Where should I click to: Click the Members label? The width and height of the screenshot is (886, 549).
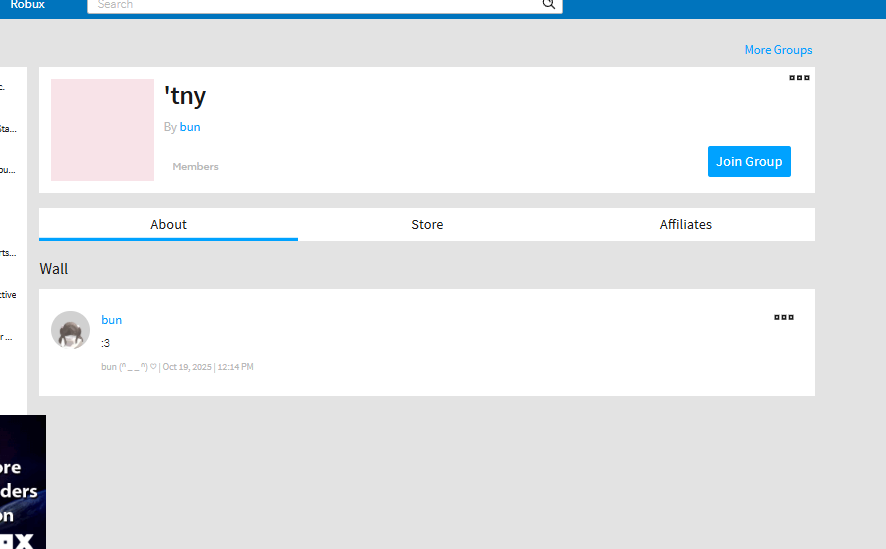(x=196, y=167)
